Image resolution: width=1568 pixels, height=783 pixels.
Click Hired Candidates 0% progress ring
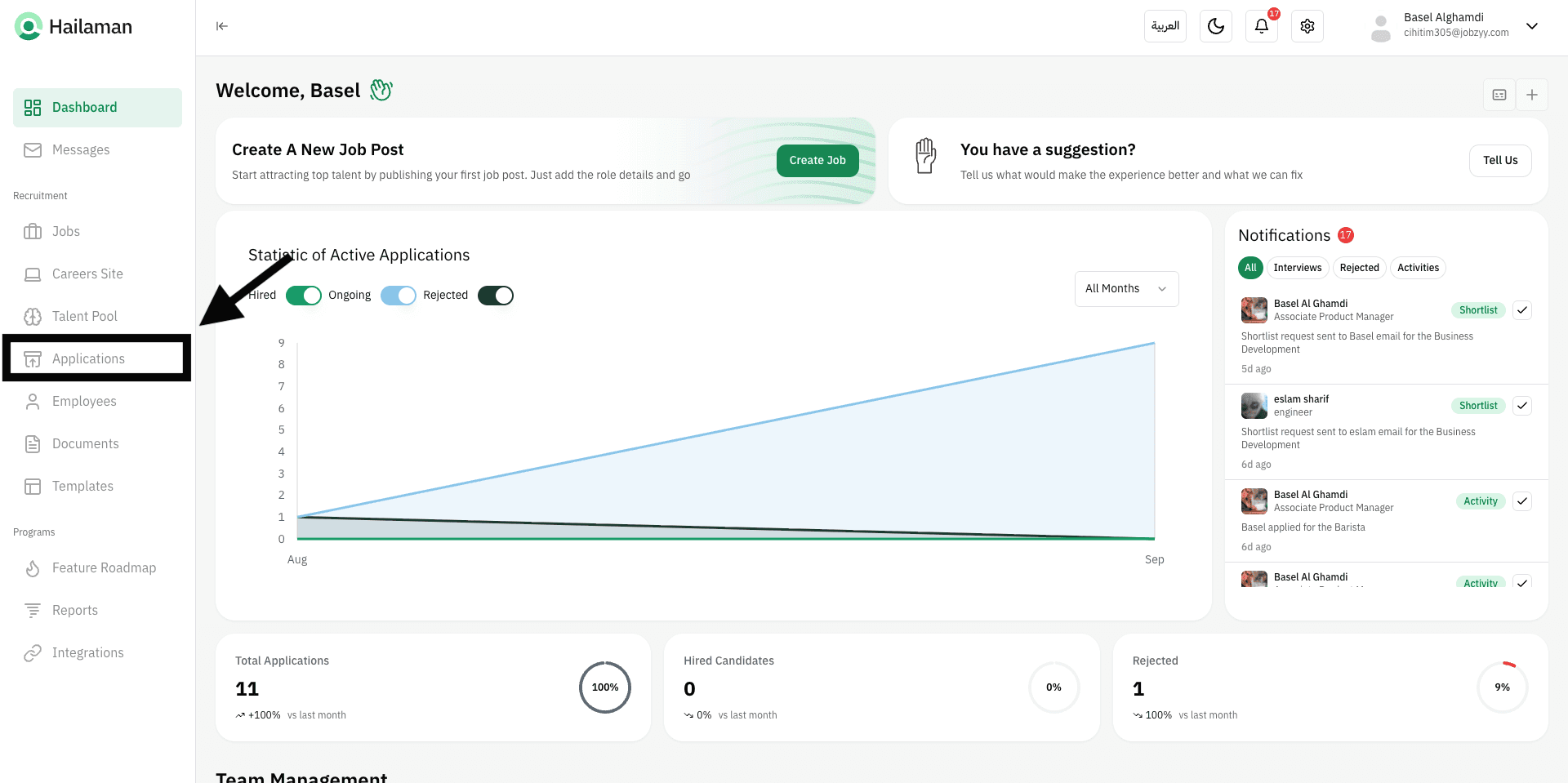[x=1053, y=687]
